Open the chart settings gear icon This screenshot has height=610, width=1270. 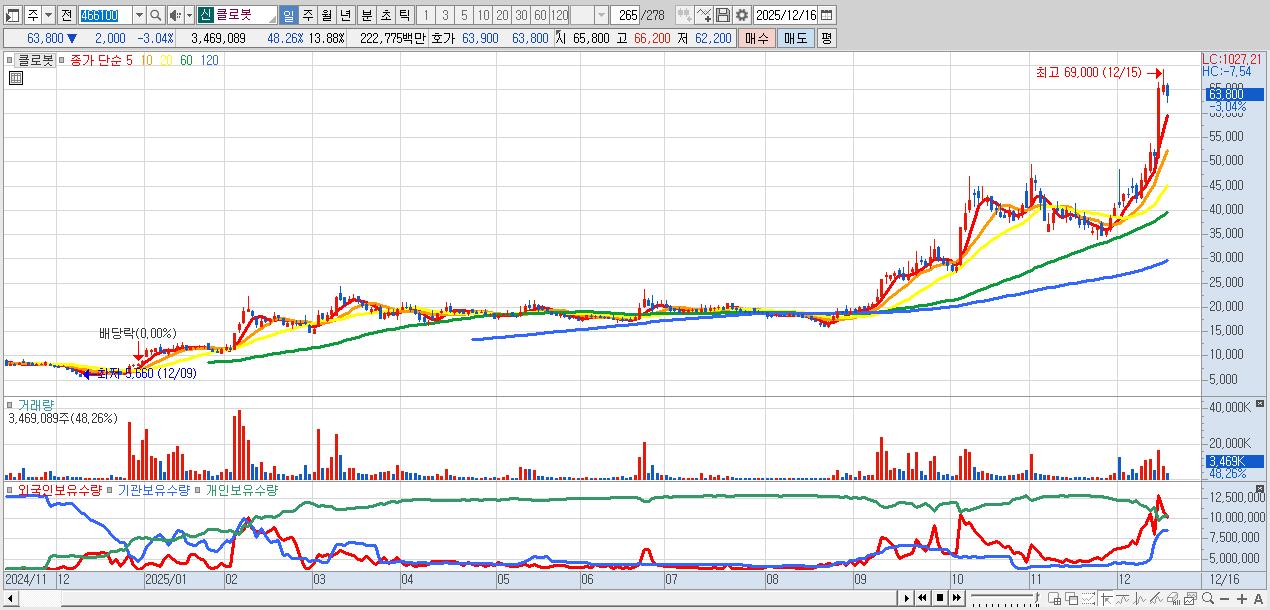tap(741, 15)
